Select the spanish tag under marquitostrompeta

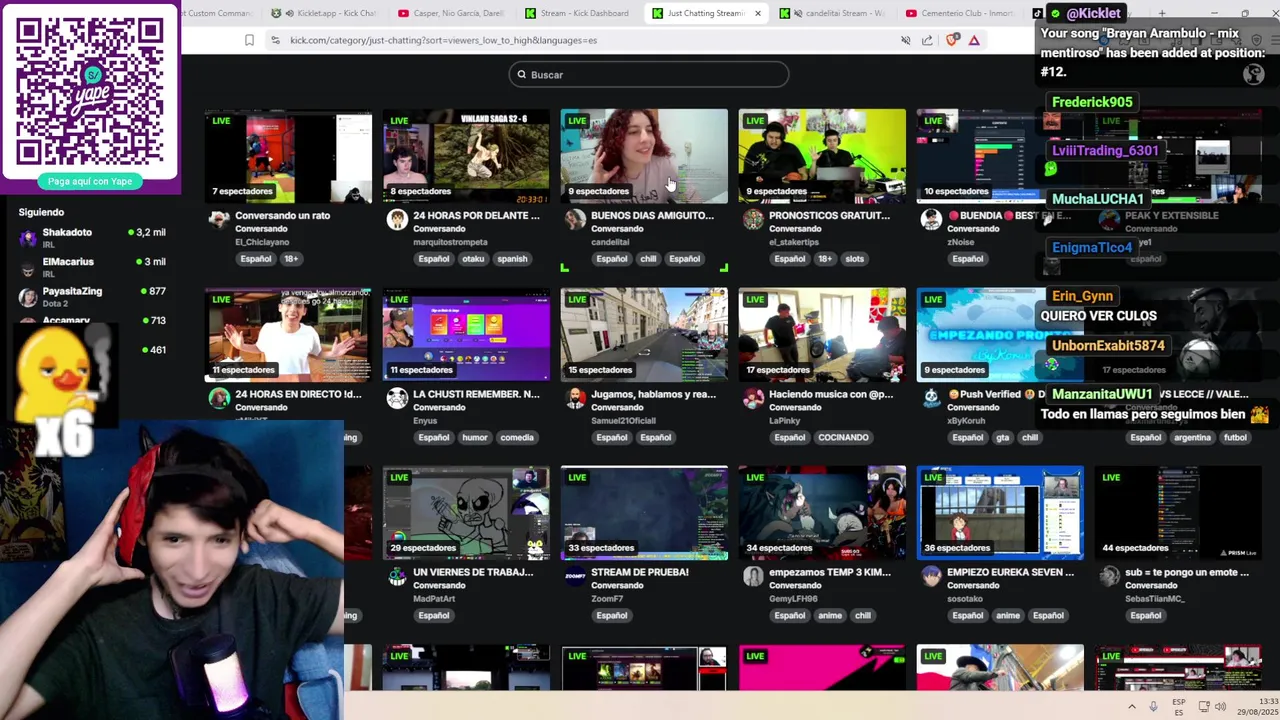point(512,259)
